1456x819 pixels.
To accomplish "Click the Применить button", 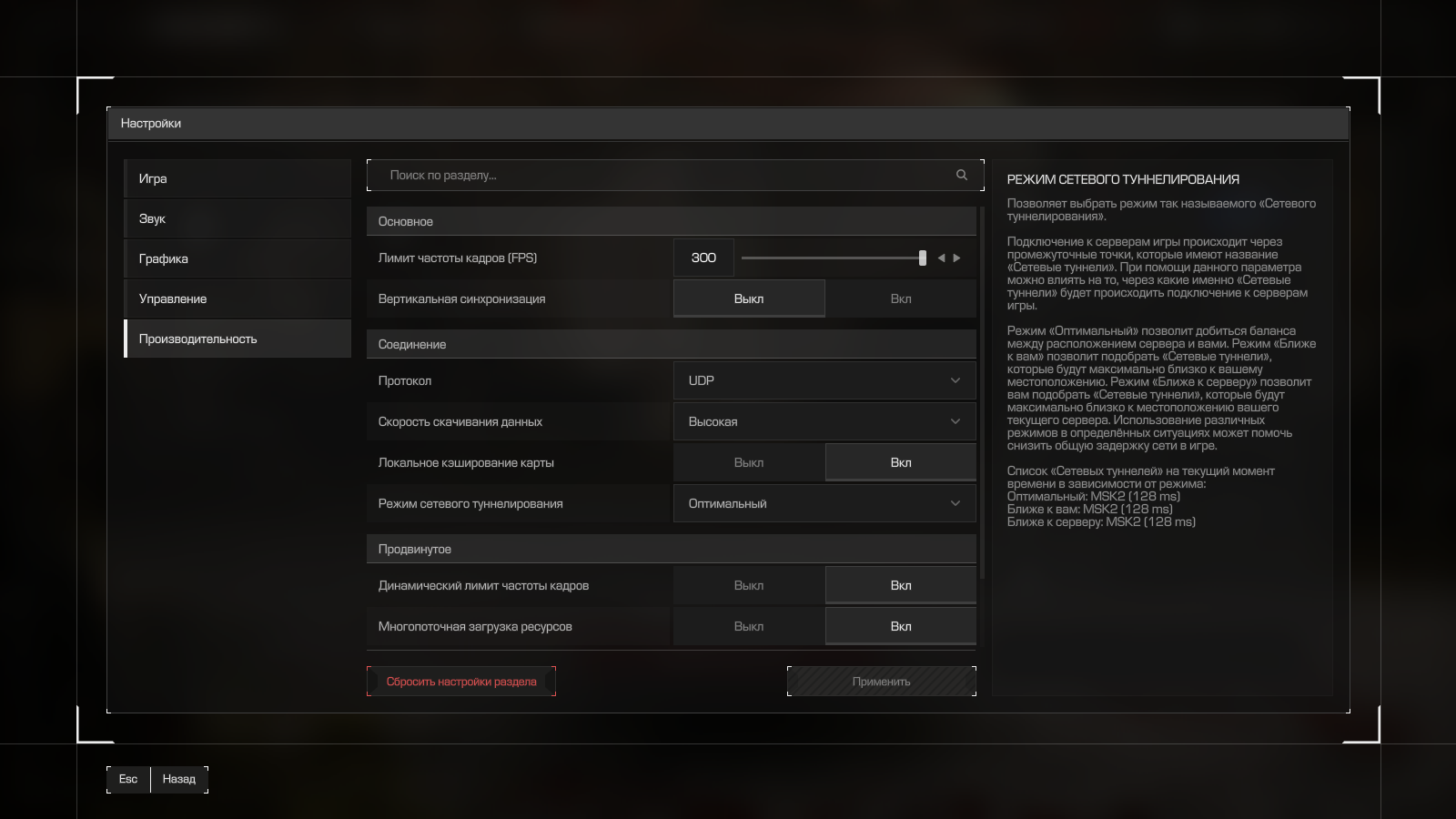I will [882, 682].
